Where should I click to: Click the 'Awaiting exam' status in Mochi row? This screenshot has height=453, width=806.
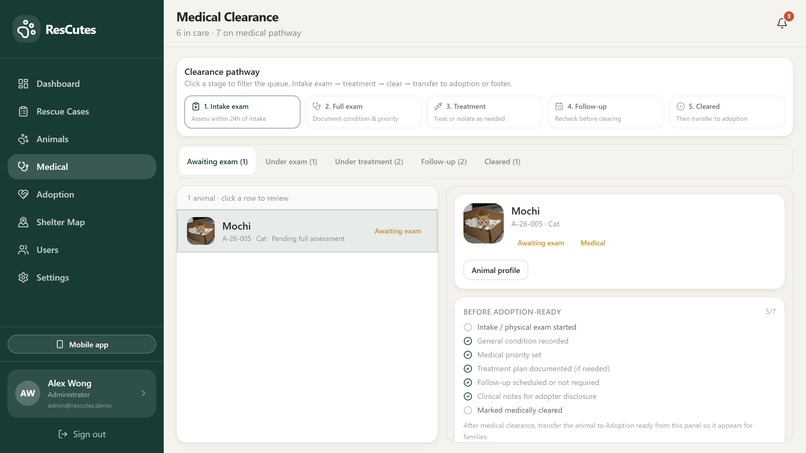[x=398, y=231]
